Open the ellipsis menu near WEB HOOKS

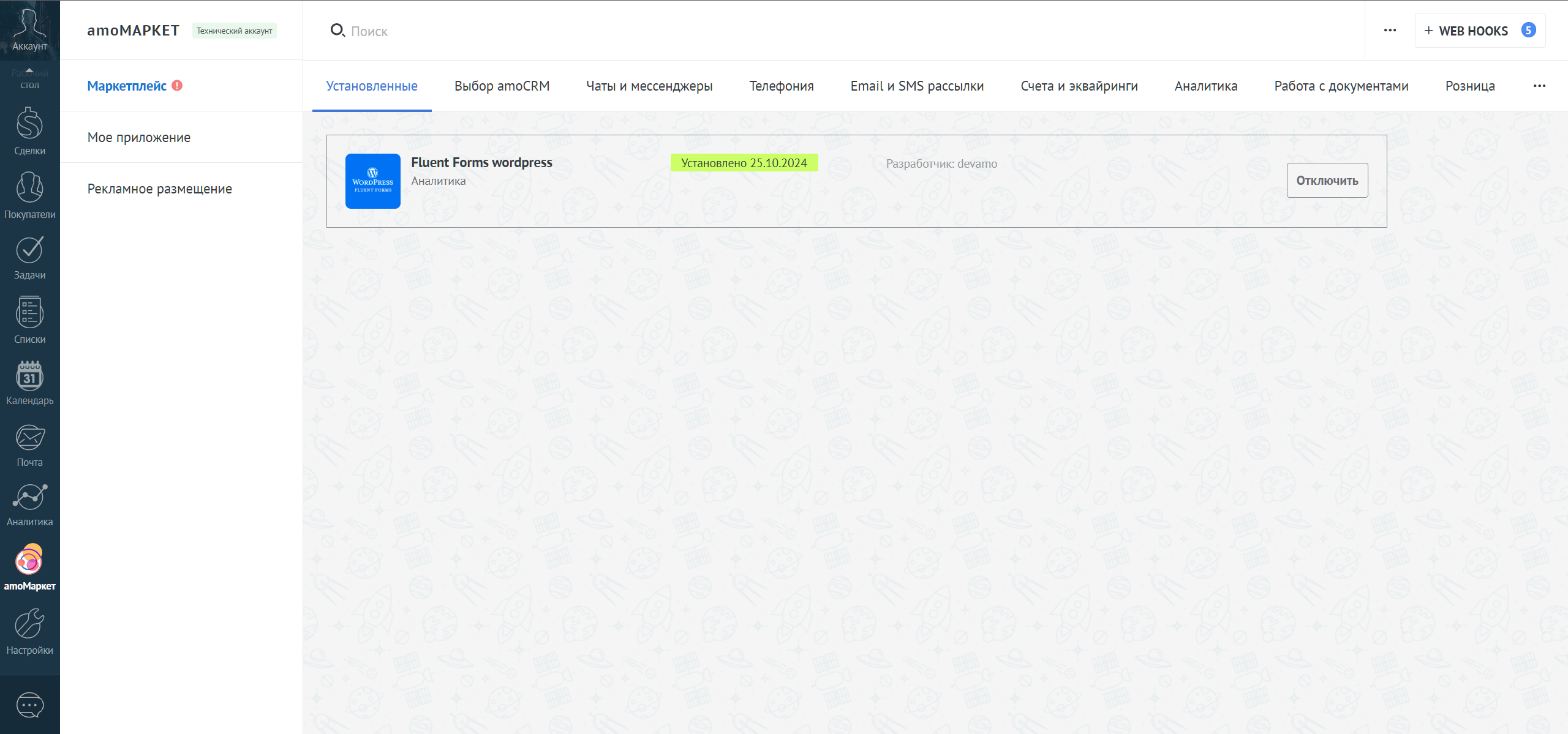click(1389, 30)
